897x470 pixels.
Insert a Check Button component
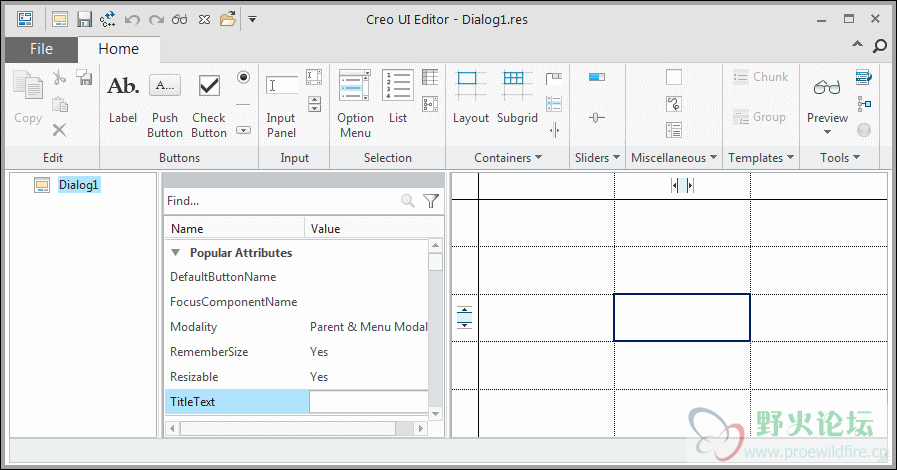pyautogui.click(x=209, y=106)
